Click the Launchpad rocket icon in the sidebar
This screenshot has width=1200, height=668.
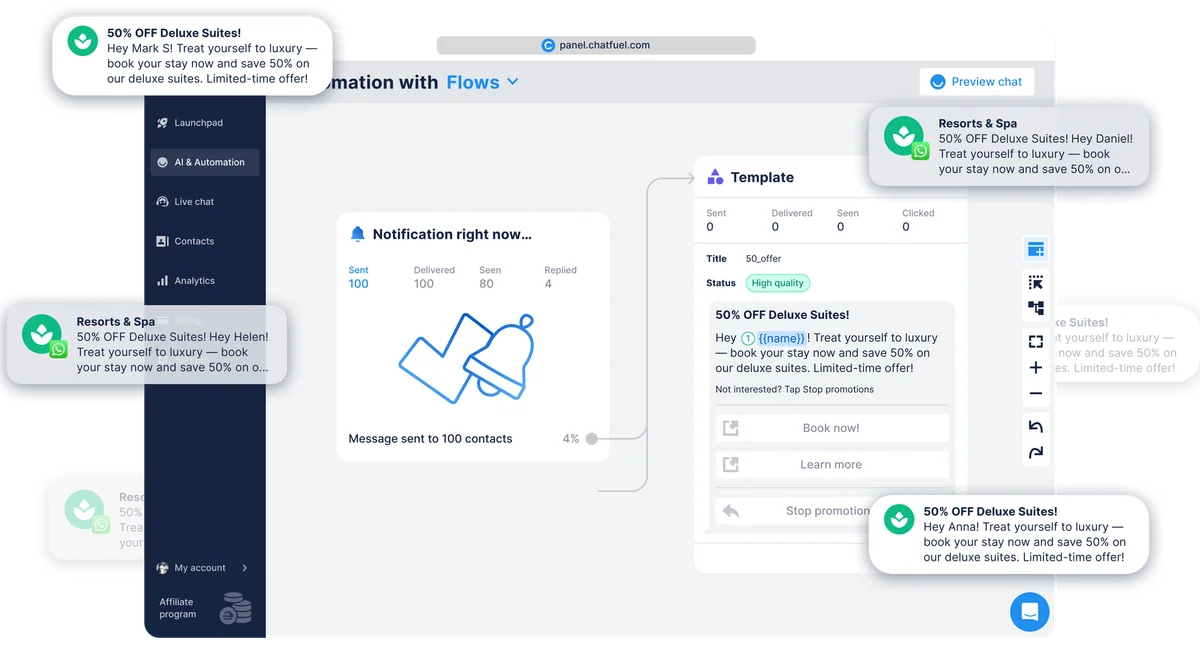[x=162, y=122]
